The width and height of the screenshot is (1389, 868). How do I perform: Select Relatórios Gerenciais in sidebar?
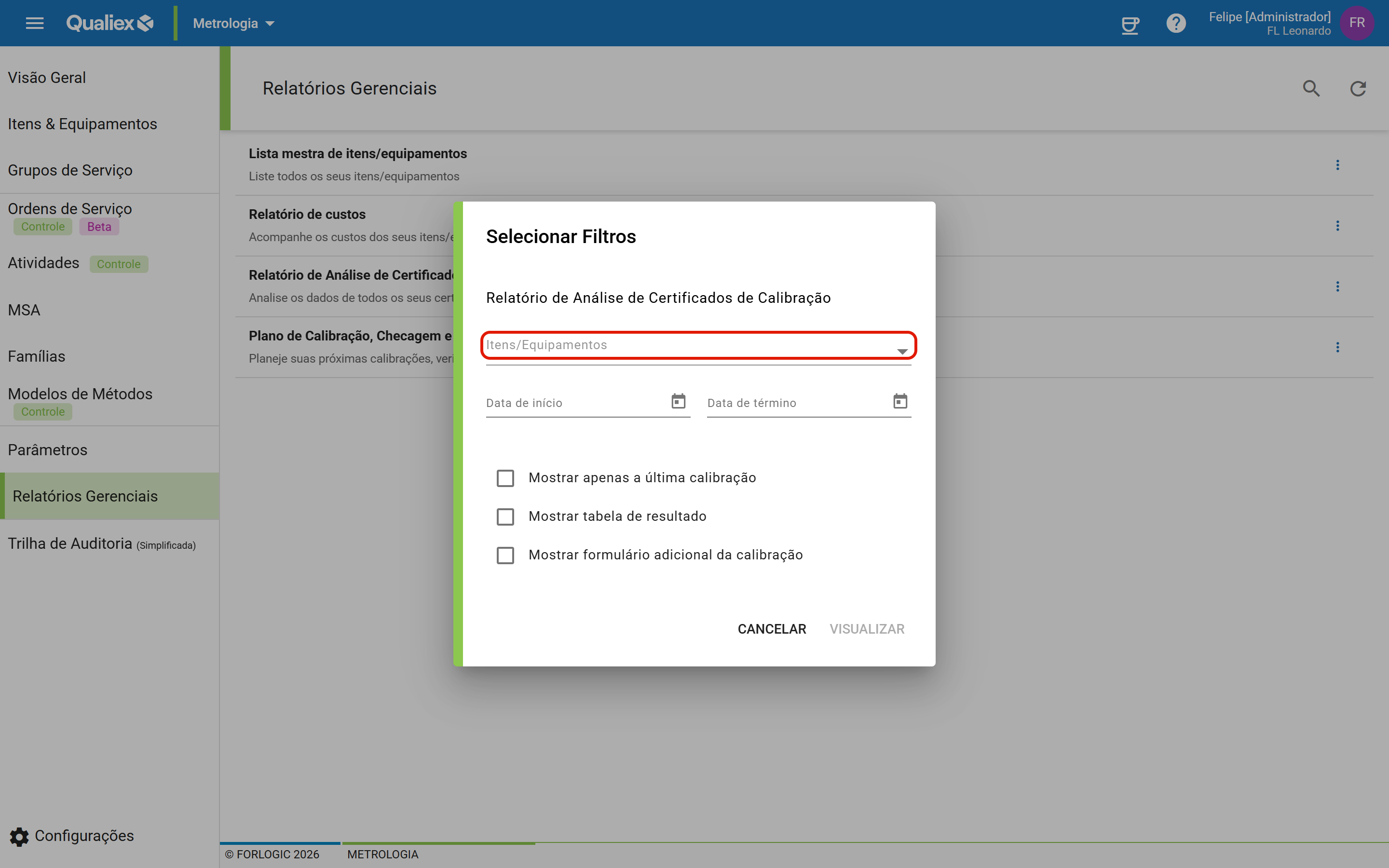point(109,496)
